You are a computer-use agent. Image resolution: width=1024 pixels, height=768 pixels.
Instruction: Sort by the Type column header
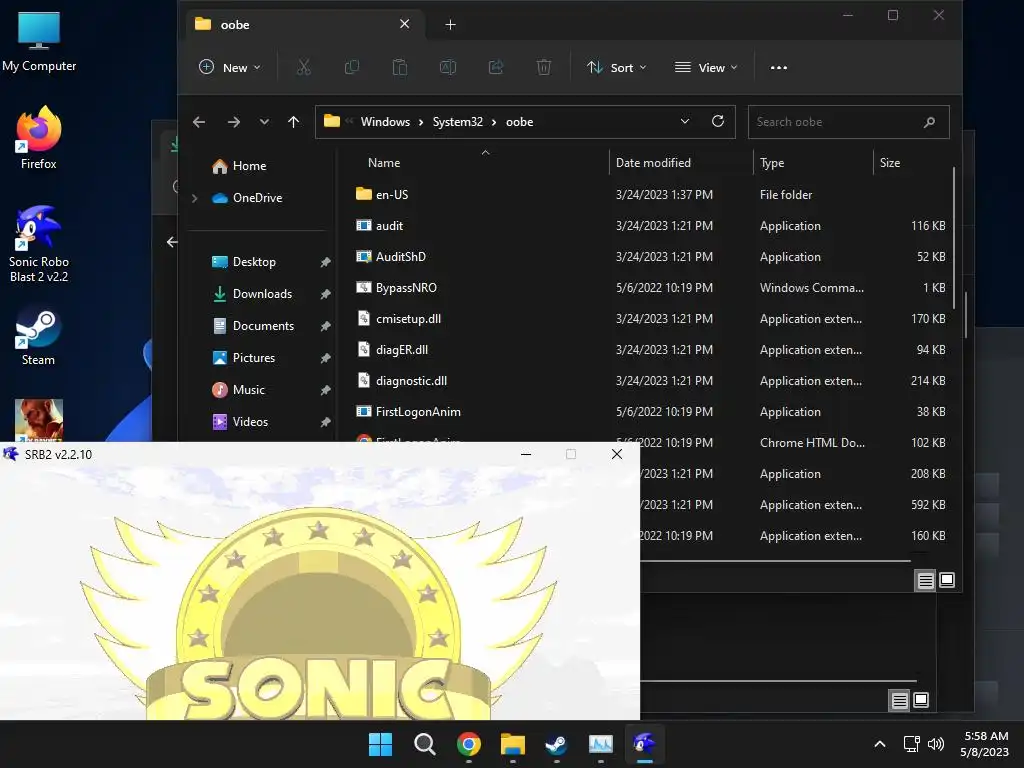coord(772,163)
